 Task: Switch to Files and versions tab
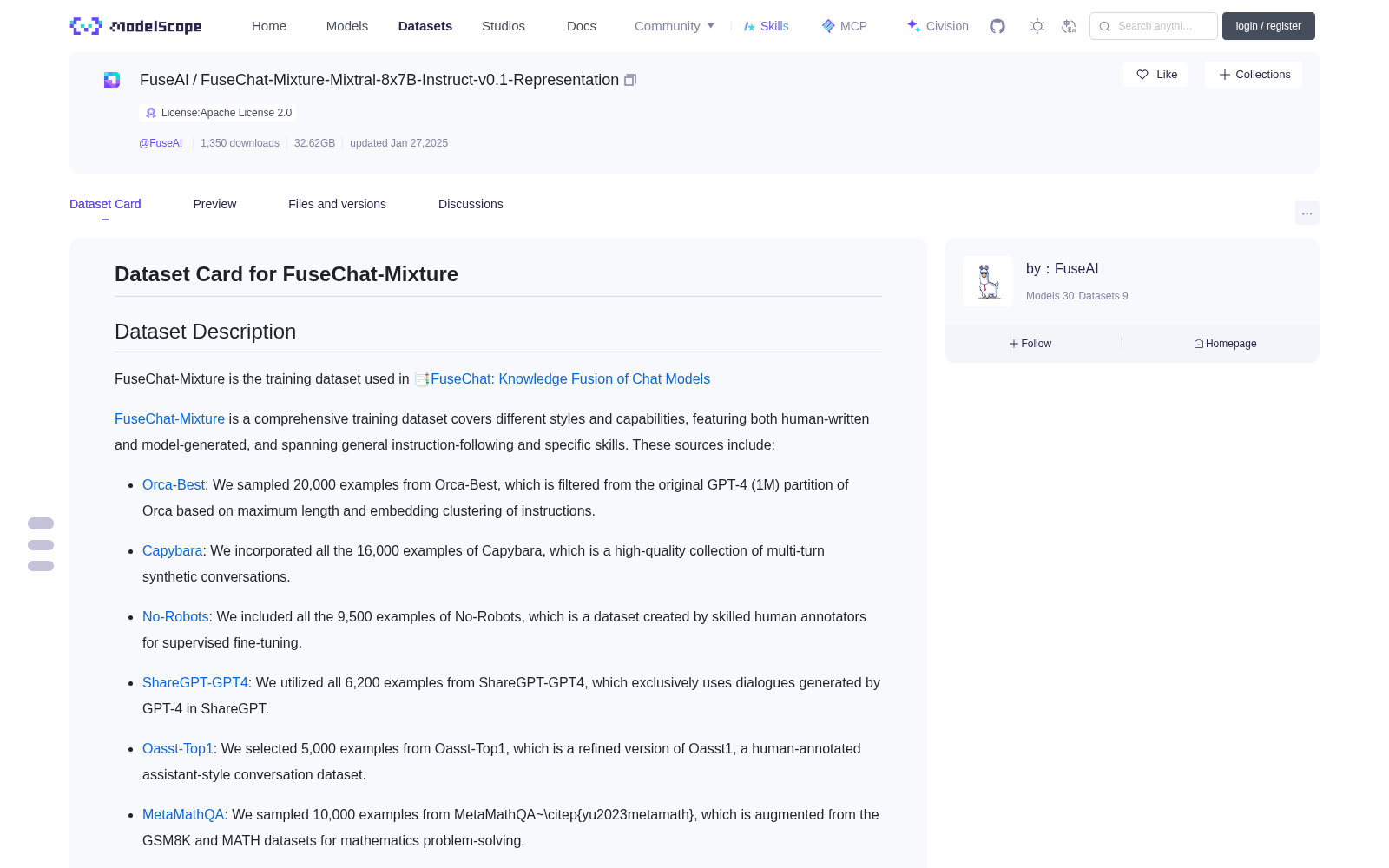pos(337,204)
